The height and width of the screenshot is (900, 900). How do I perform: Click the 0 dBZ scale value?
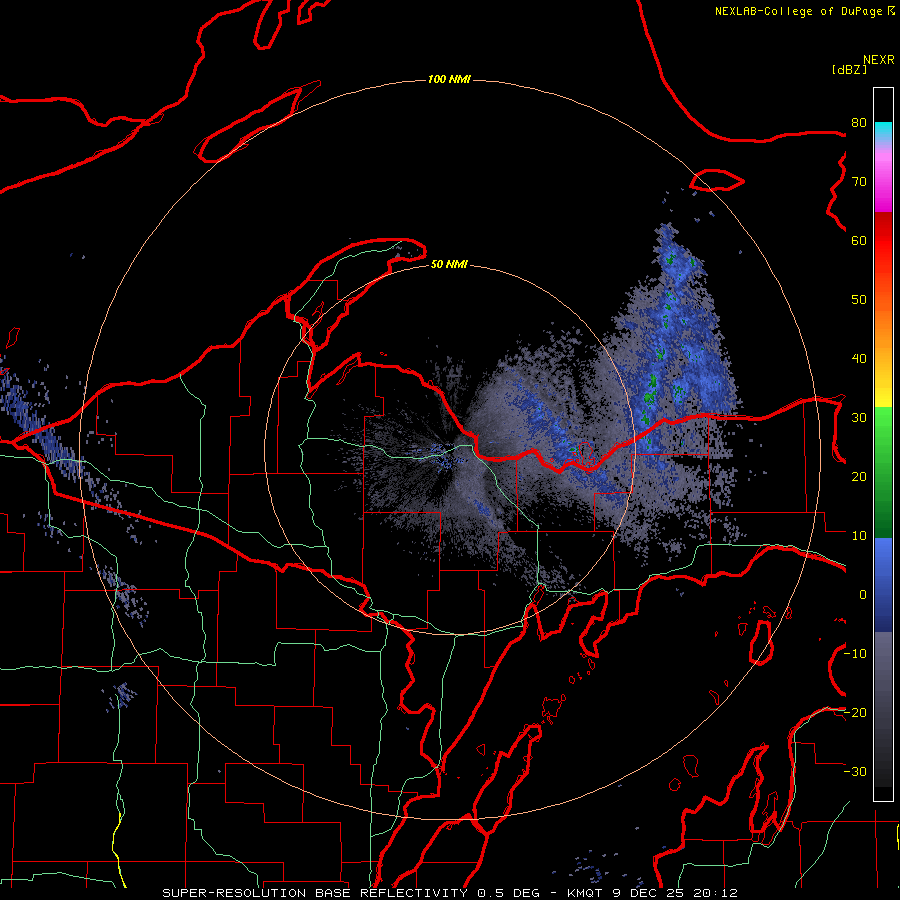[863, 595]
